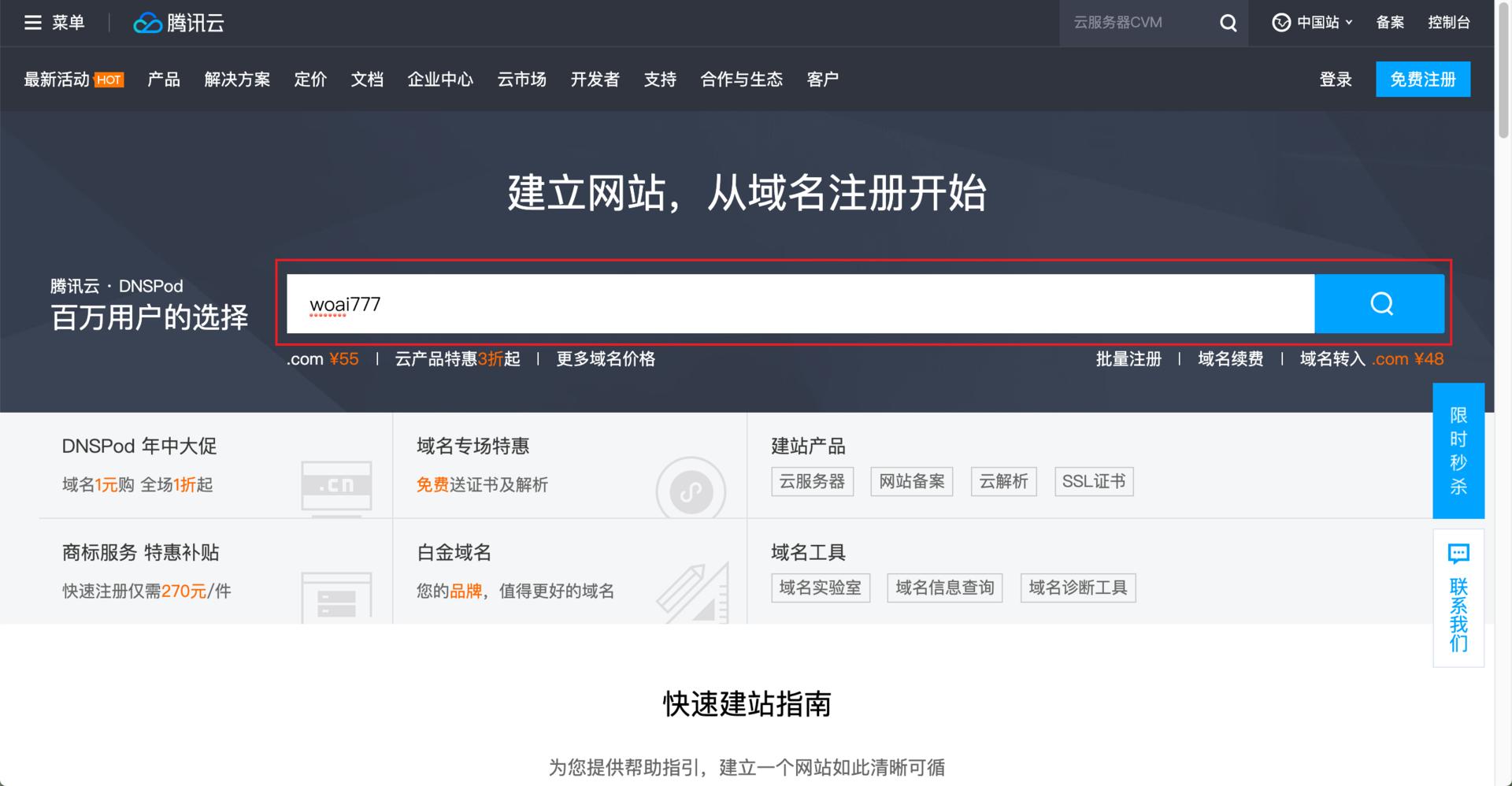Select 文档 in the navigation bar
1512x786 pixels.
(366, 79)
